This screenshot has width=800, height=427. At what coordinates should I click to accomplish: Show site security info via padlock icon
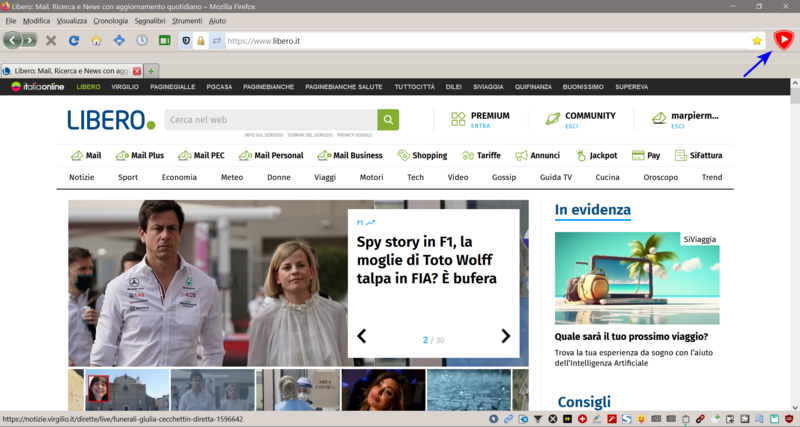point(201,41)
